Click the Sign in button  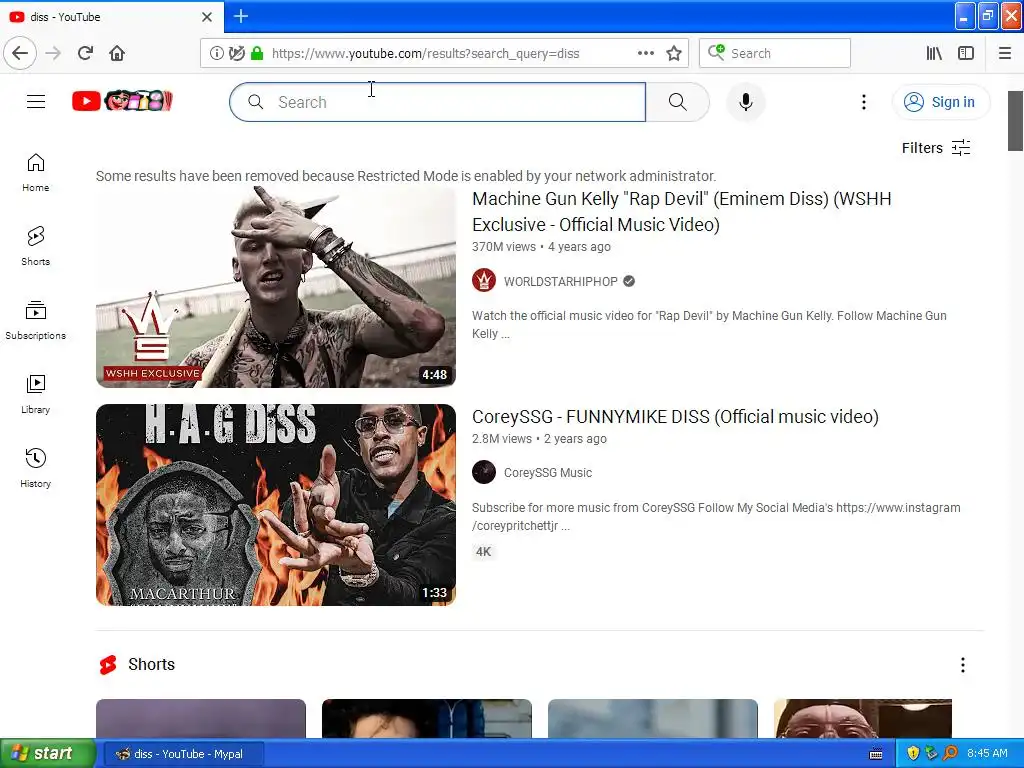point(940,102)
